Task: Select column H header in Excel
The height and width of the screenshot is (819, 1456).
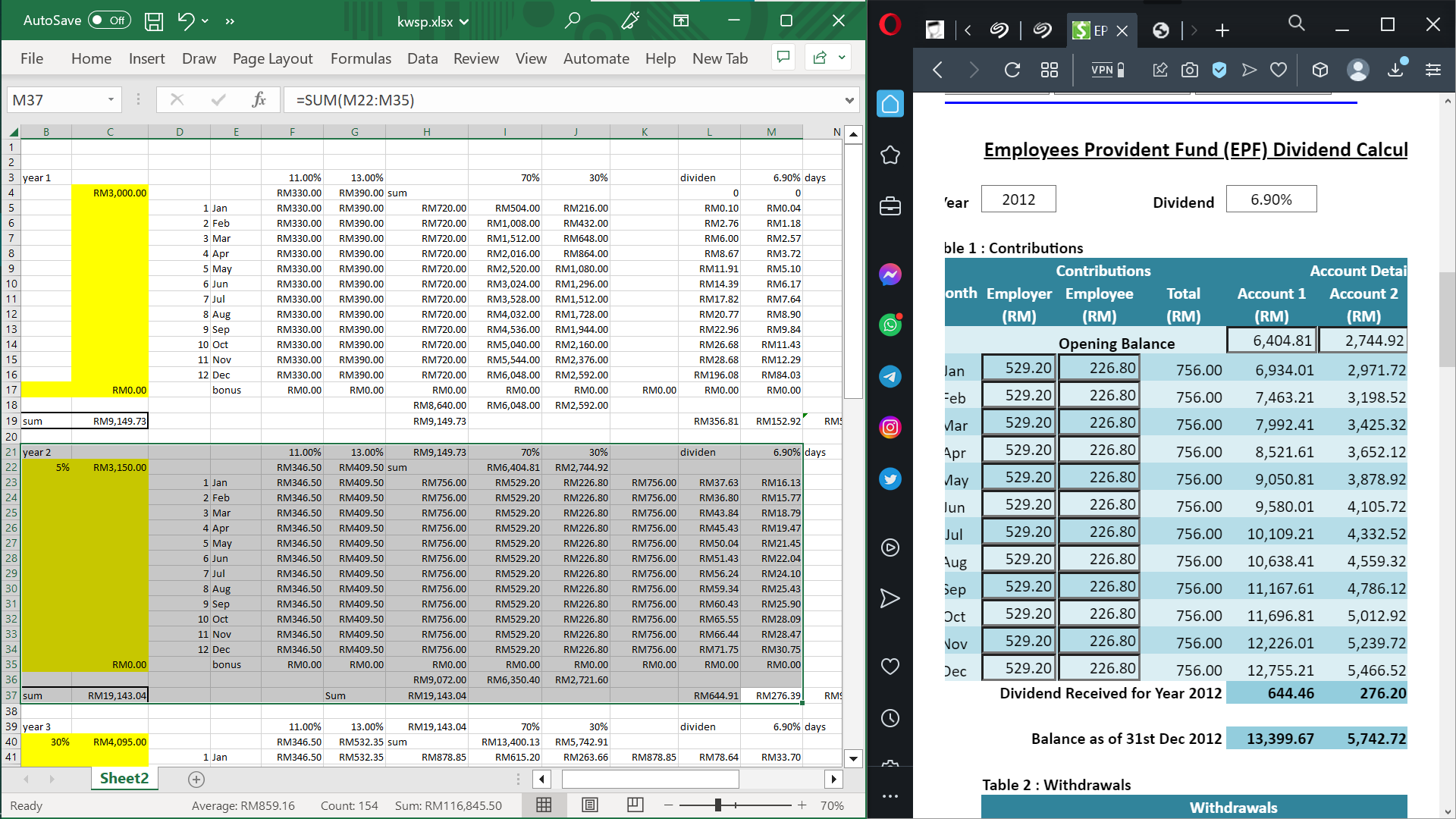Action: pyautogui.click(x=427, y=132)
